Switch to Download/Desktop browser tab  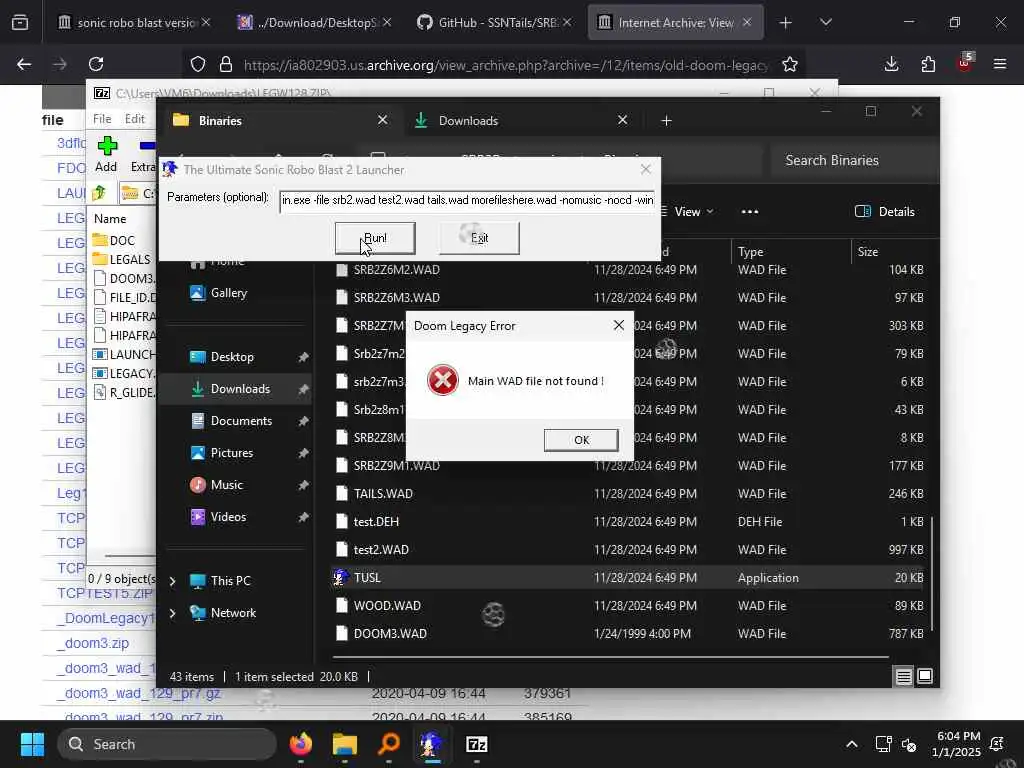(313, 22)
